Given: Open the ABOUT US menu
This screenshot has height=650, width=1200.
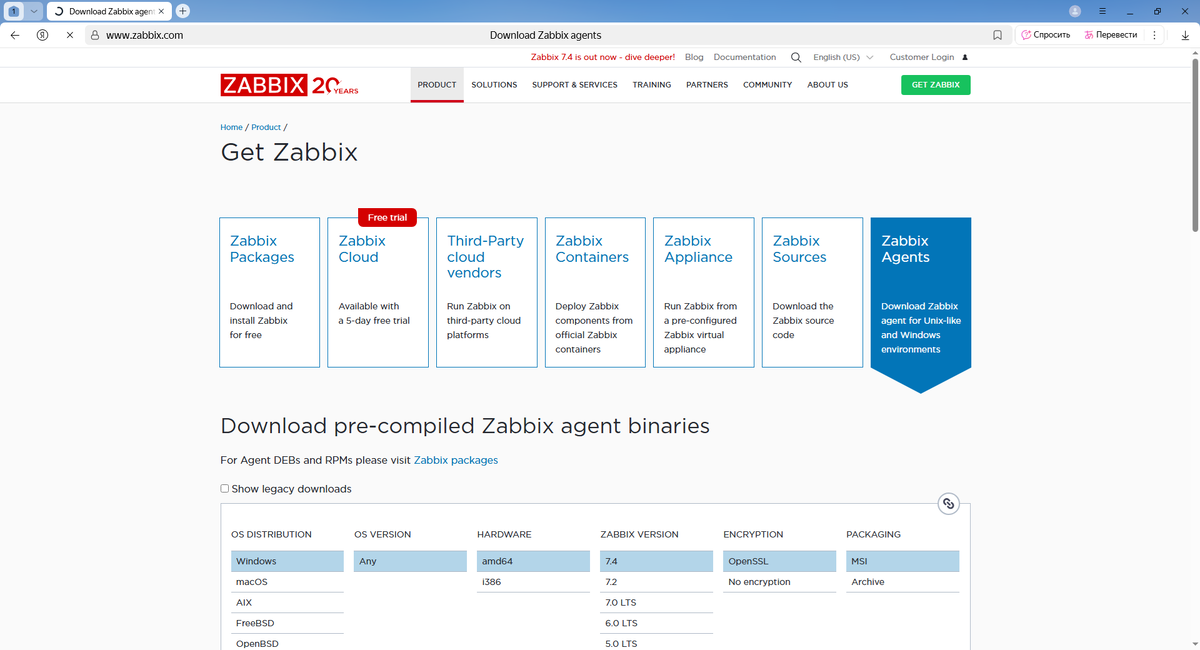Looking at the screenshot, I should pyautogui.click(x=828, y=85).
